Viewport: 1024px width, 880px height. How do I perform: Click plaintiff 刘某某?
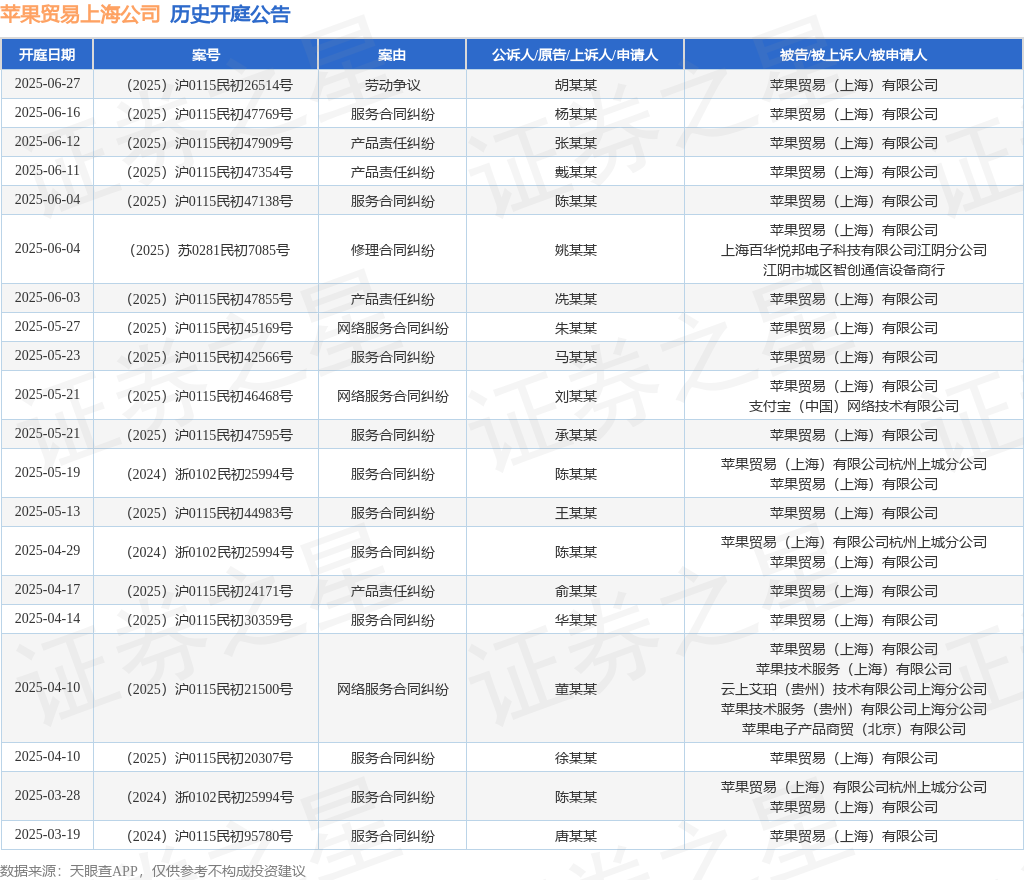tap(575, 396)
